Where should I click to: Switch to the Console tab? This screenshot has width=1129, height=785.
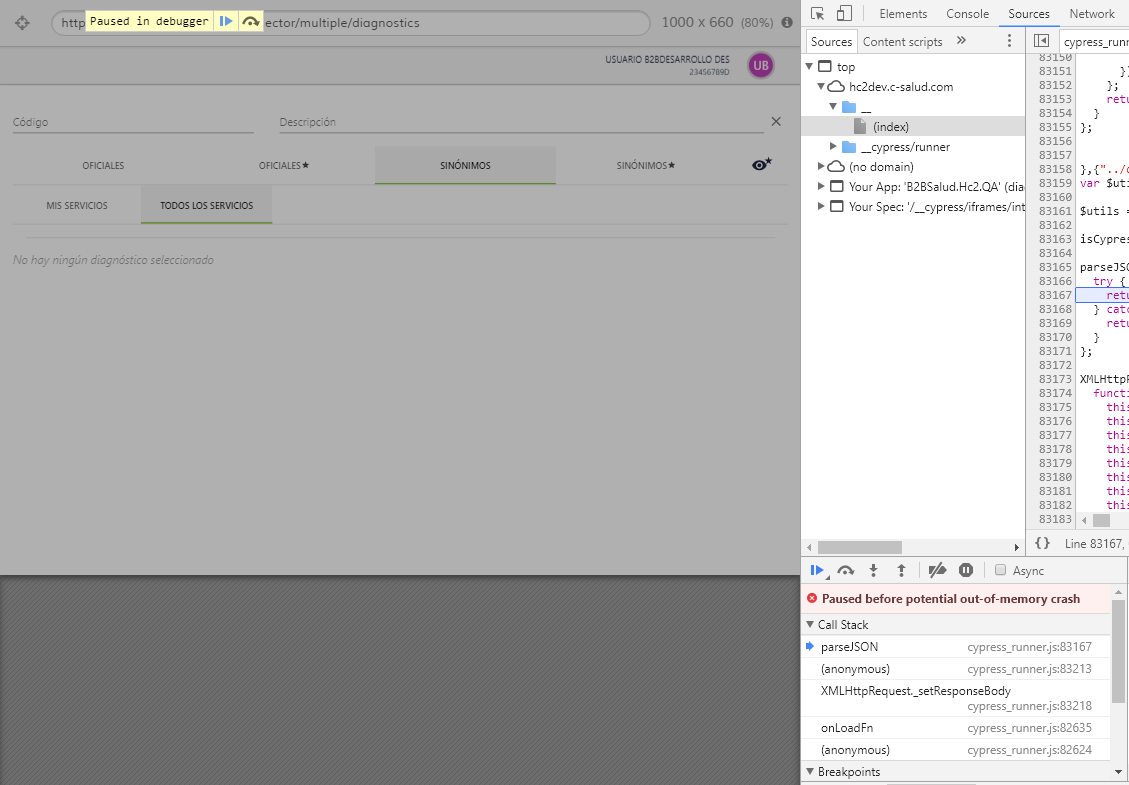click(x=967, y=13)
